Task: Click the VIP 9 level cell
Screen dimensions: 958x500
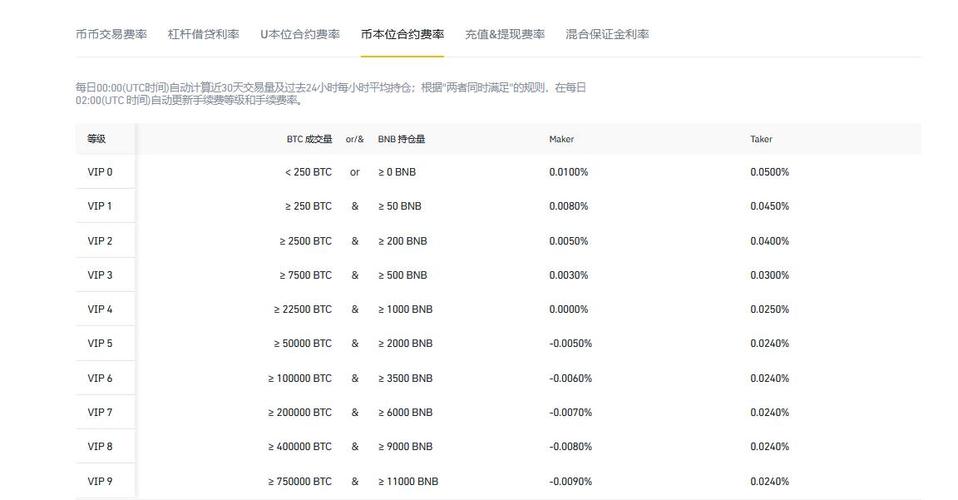Action: pyautogui.click(x=100, y=481)
